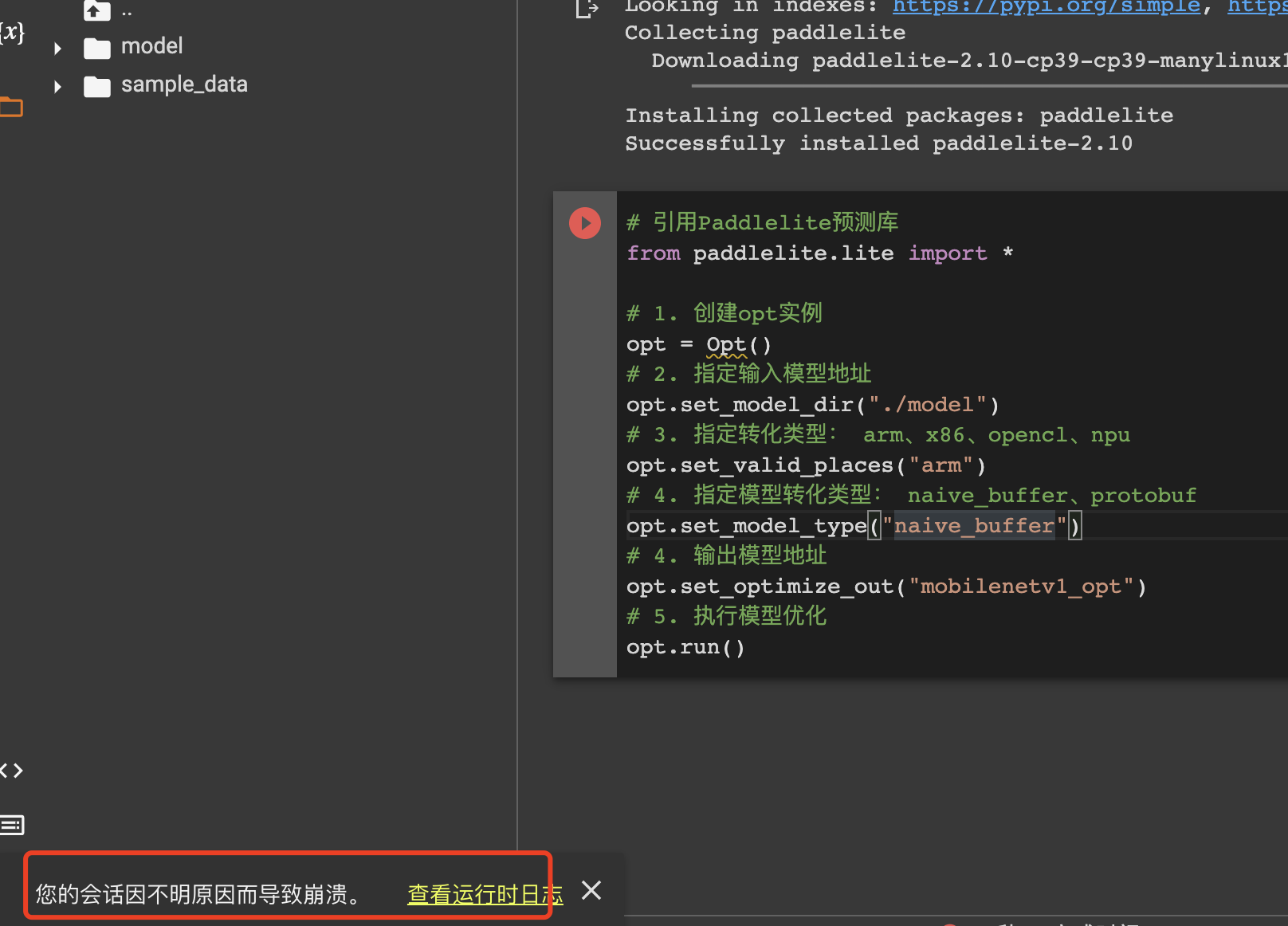Run the Paddlelite optimization code cell
The width and height of the screenshot is (1288, 926).
585,223
